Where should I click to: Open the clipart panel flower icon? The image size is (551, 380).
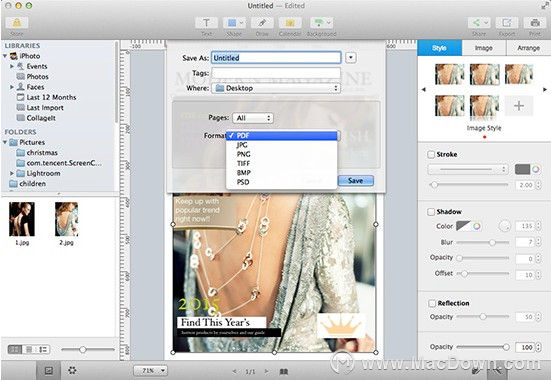pos(72,370)
